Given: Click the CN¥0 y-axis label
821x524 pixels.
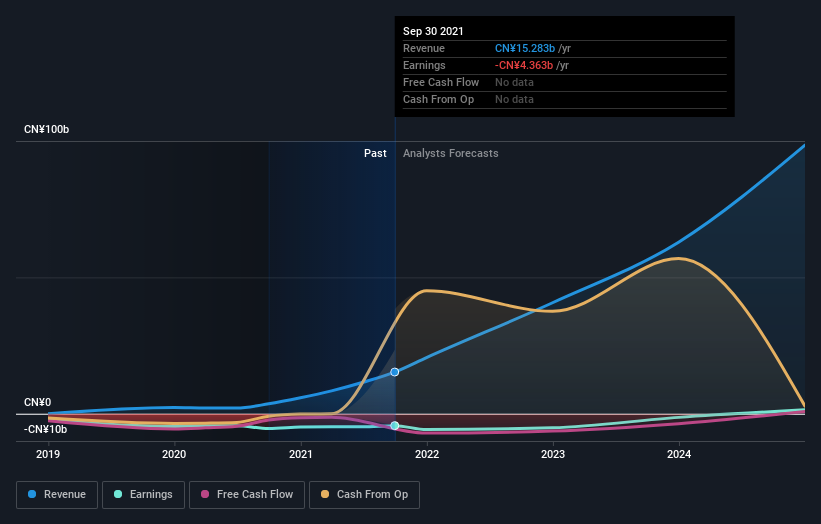Looking at the screenshot, I should [x=38, y=403].
